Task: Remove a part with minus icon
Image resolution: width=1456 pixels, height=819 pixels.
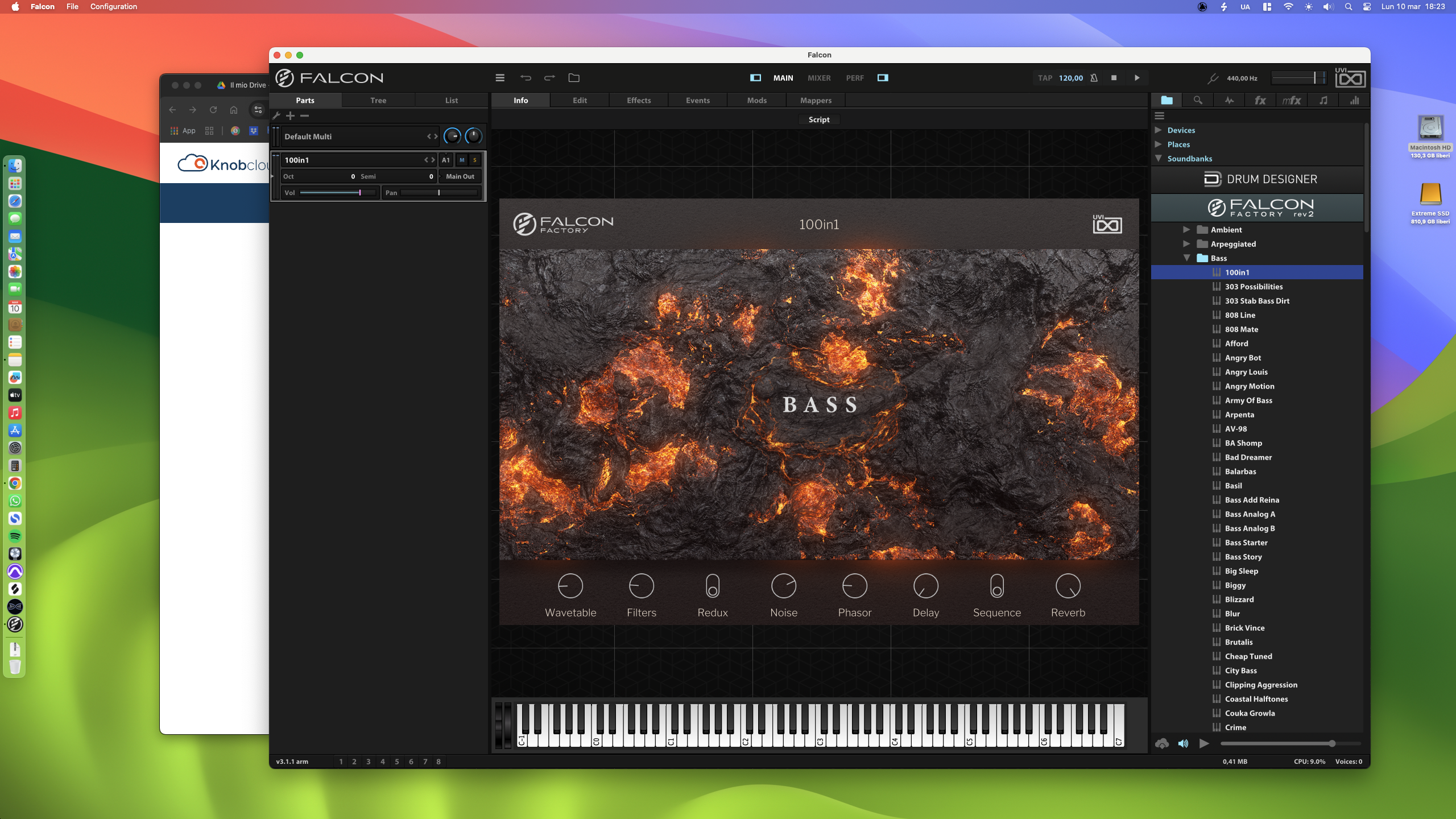Action: click(x=304, y=115)
